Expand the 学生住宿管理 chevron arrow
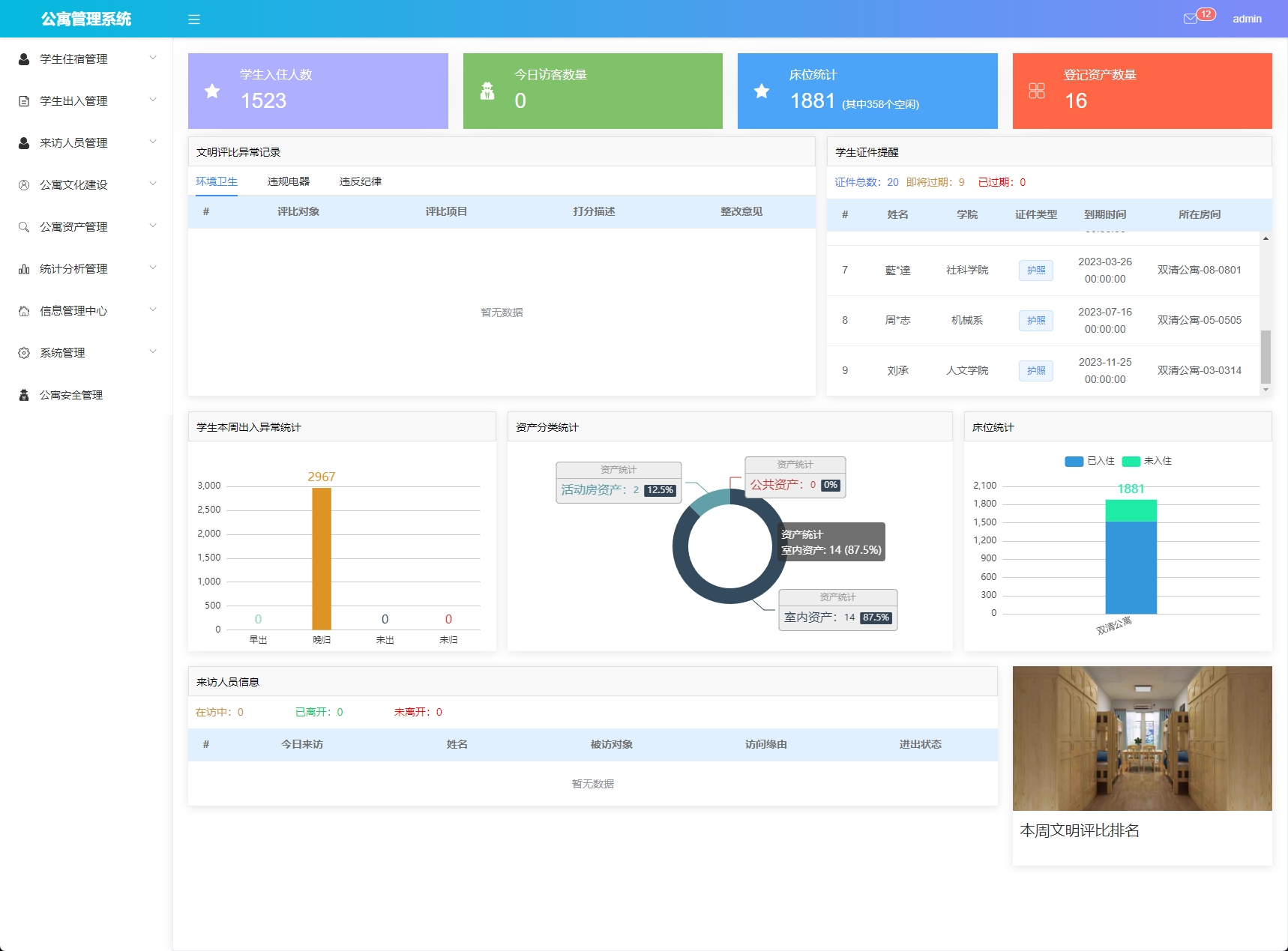 tap(153, 58)
